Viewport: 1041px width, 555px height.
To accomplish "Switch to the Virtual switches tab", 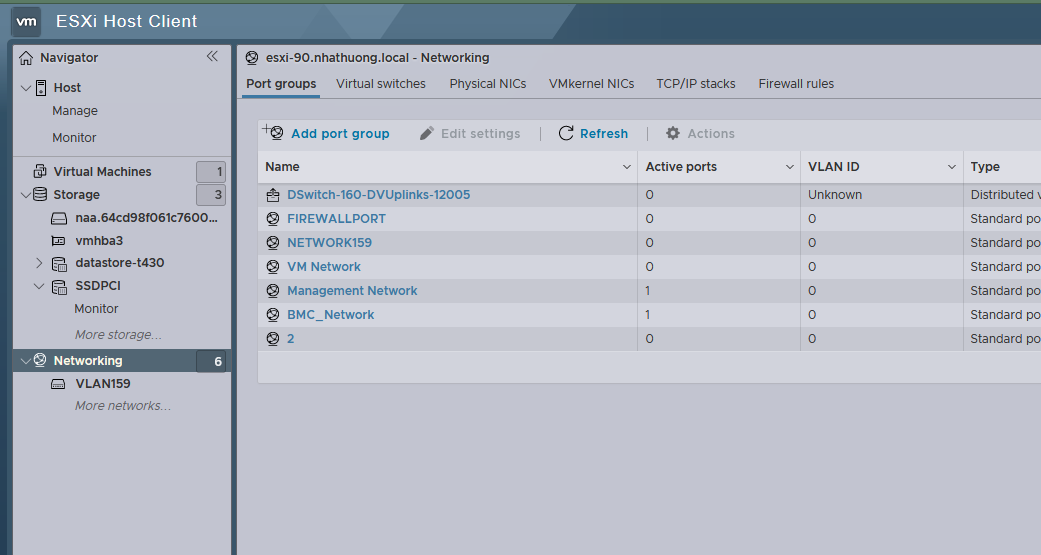I will [x=381, y=84].
